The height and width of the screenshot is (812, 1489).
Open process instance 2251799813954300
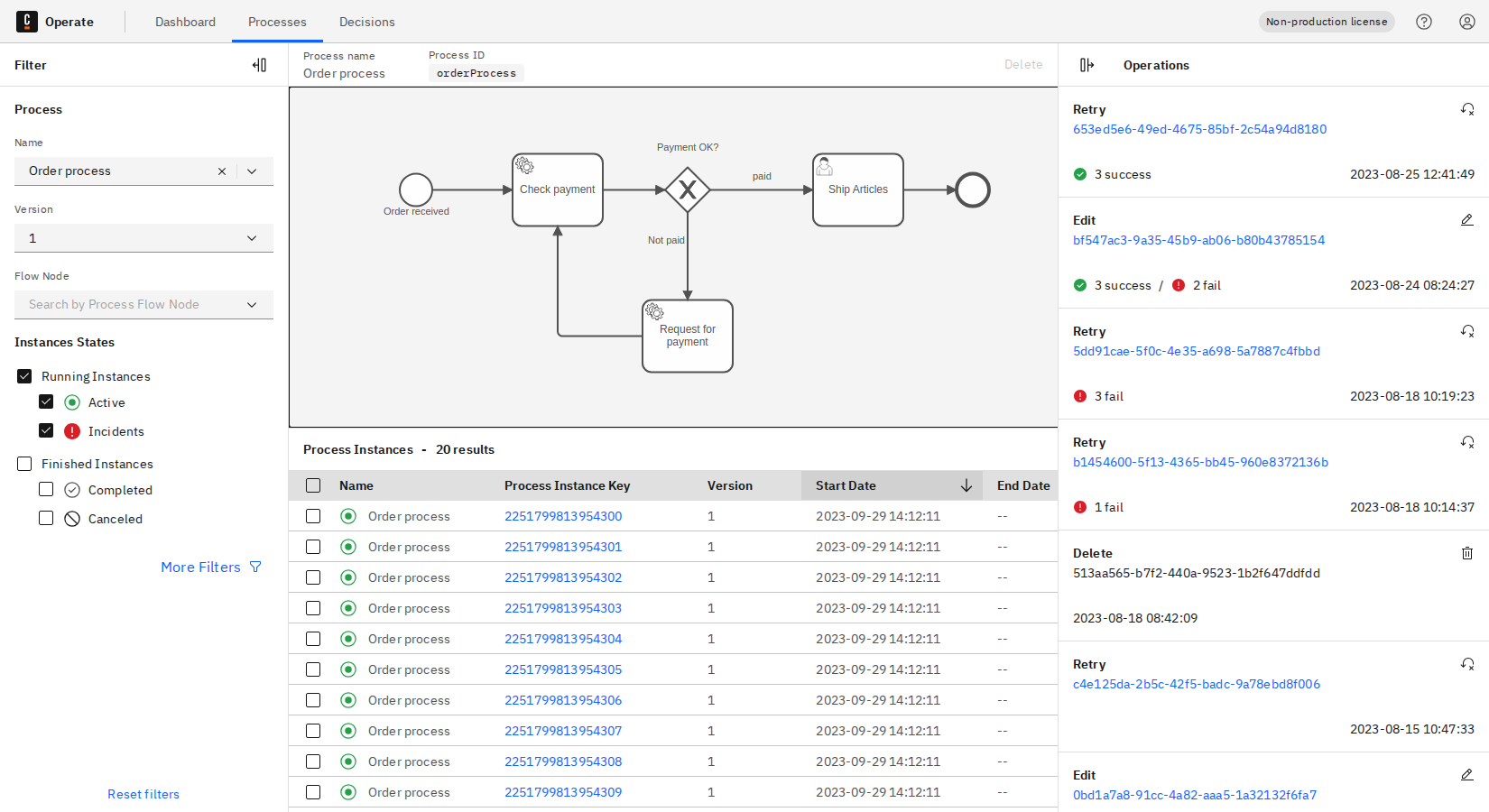point(563,516)
